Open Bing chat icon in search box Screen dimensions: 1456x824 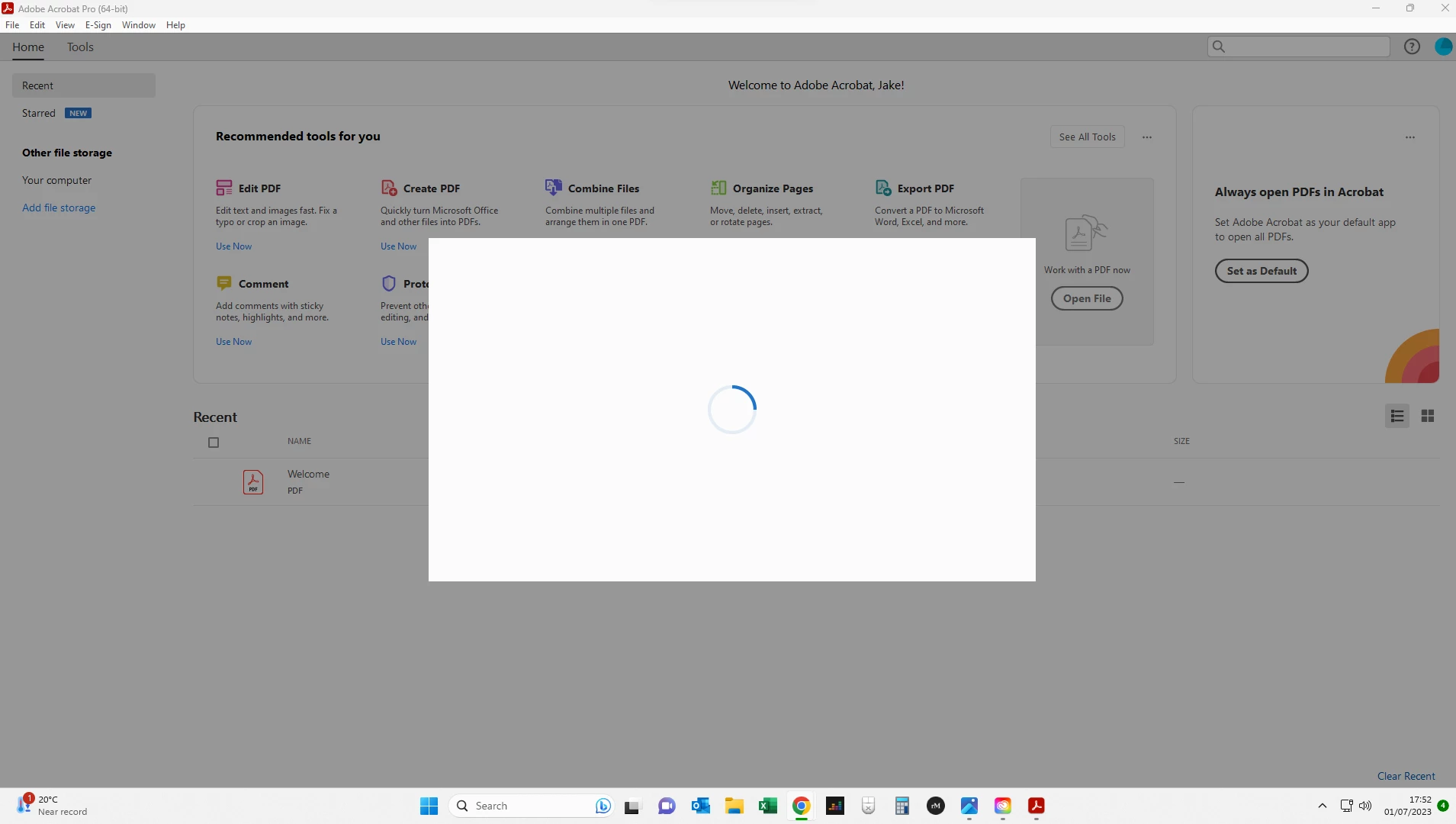[603, 806]
